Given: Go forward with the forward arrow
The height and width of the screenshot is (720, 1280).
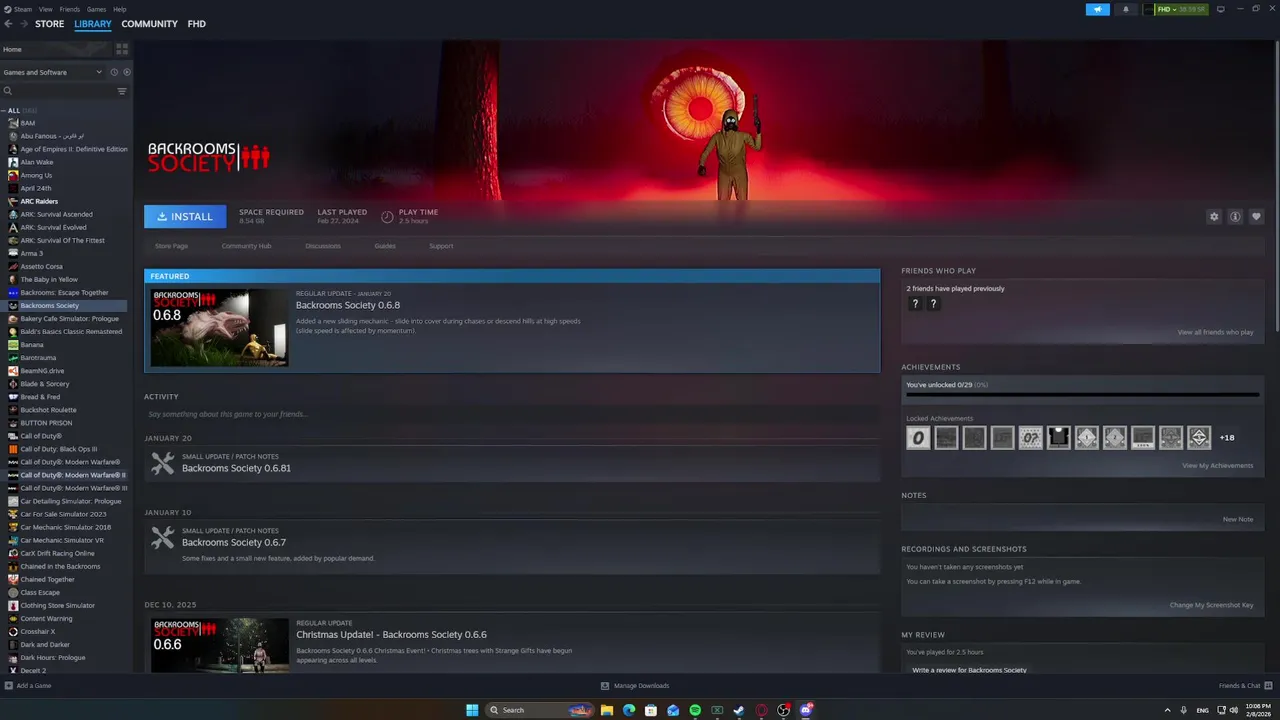Looking at the screenshot, I should coord(24,24).
